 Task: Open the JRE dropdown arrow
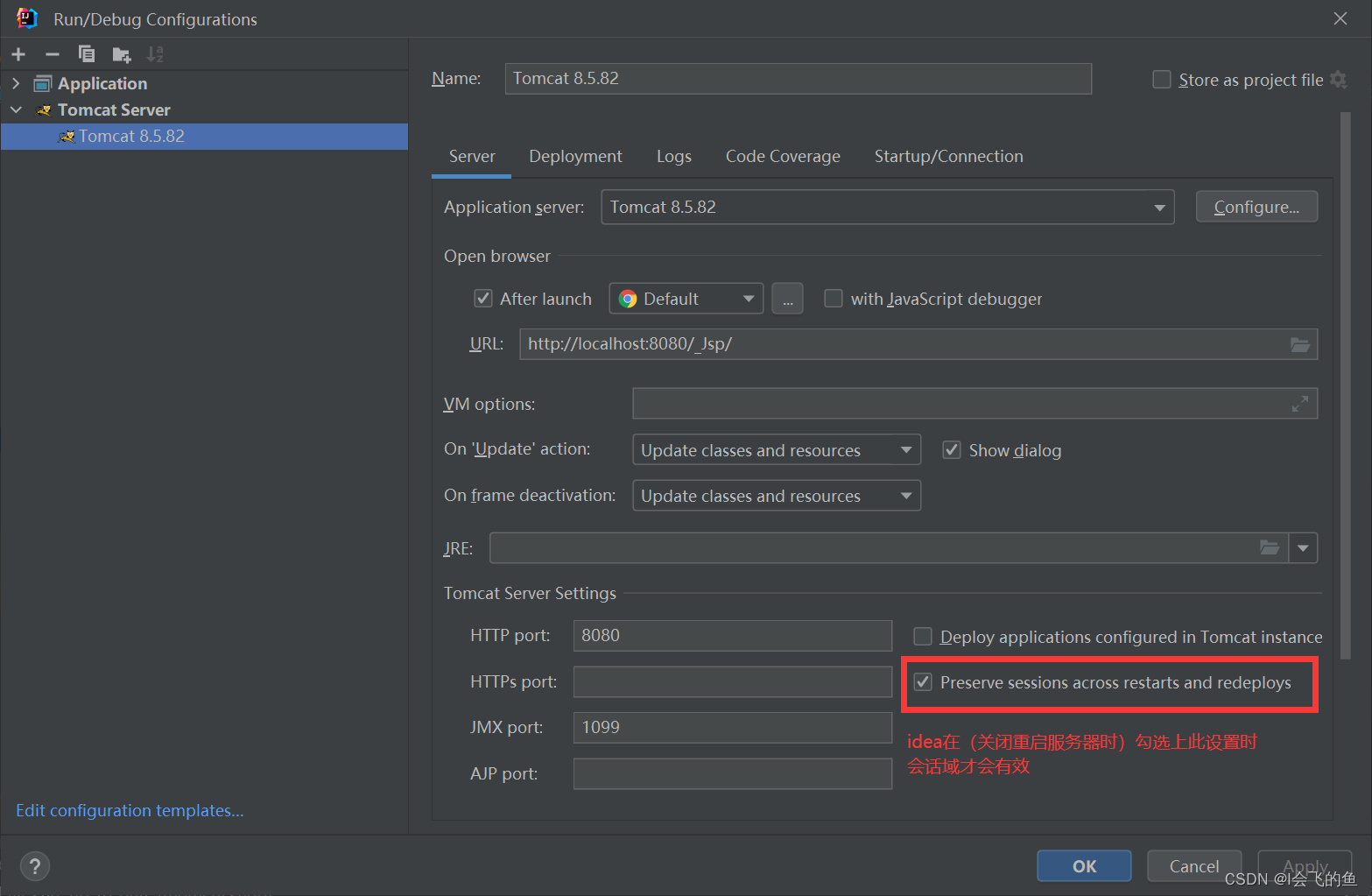[1303, 548]
